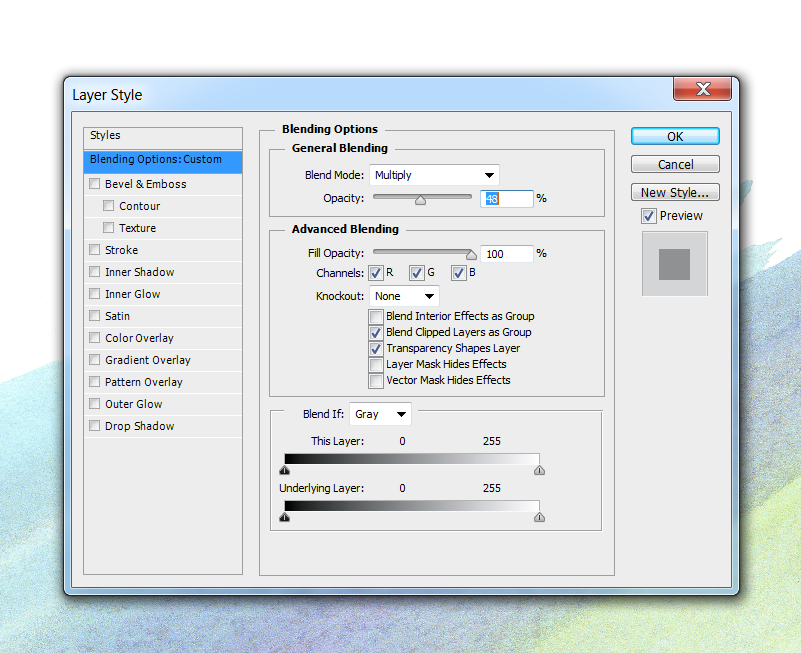
Task: Toggle the Preview checkbox
Action: (x=648, y=216)
